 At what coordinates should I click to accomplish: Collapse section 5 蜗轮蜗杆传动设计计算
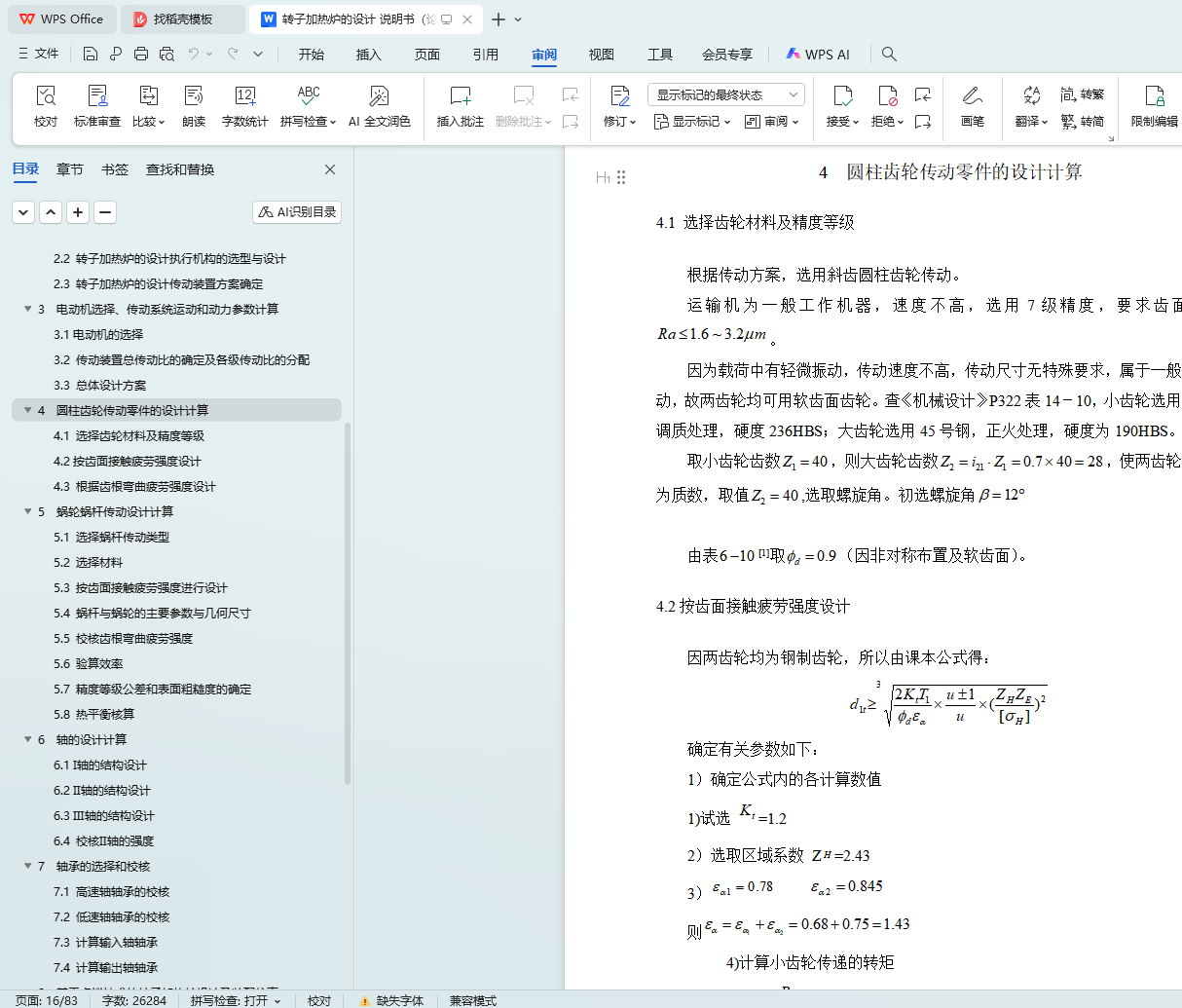28,511
